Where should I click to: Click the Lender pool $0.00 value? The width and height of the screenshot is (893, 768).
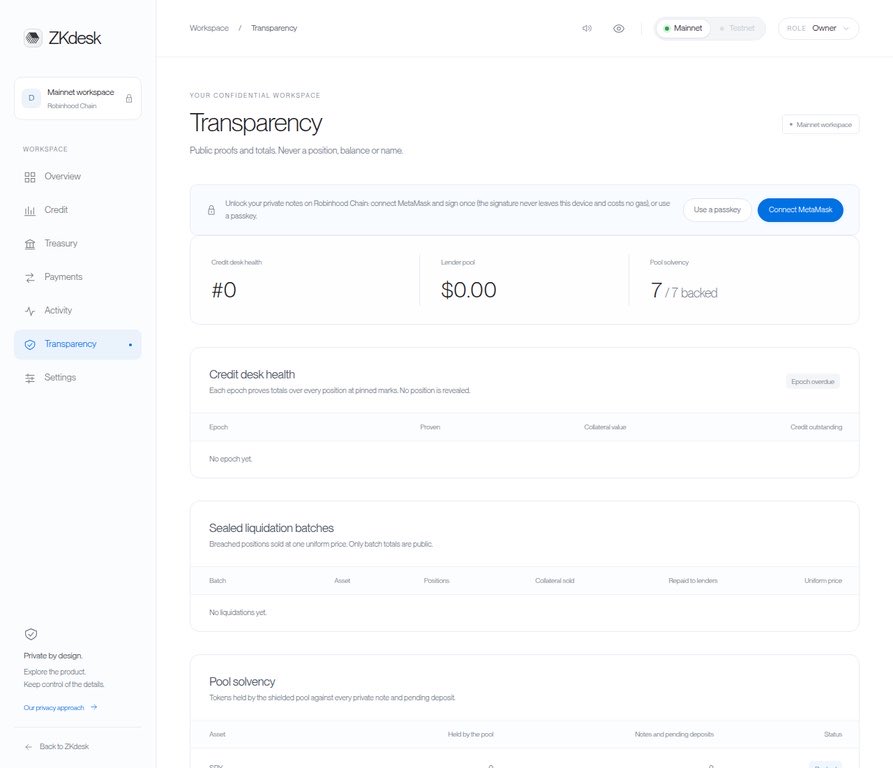[x=469, y=290]
